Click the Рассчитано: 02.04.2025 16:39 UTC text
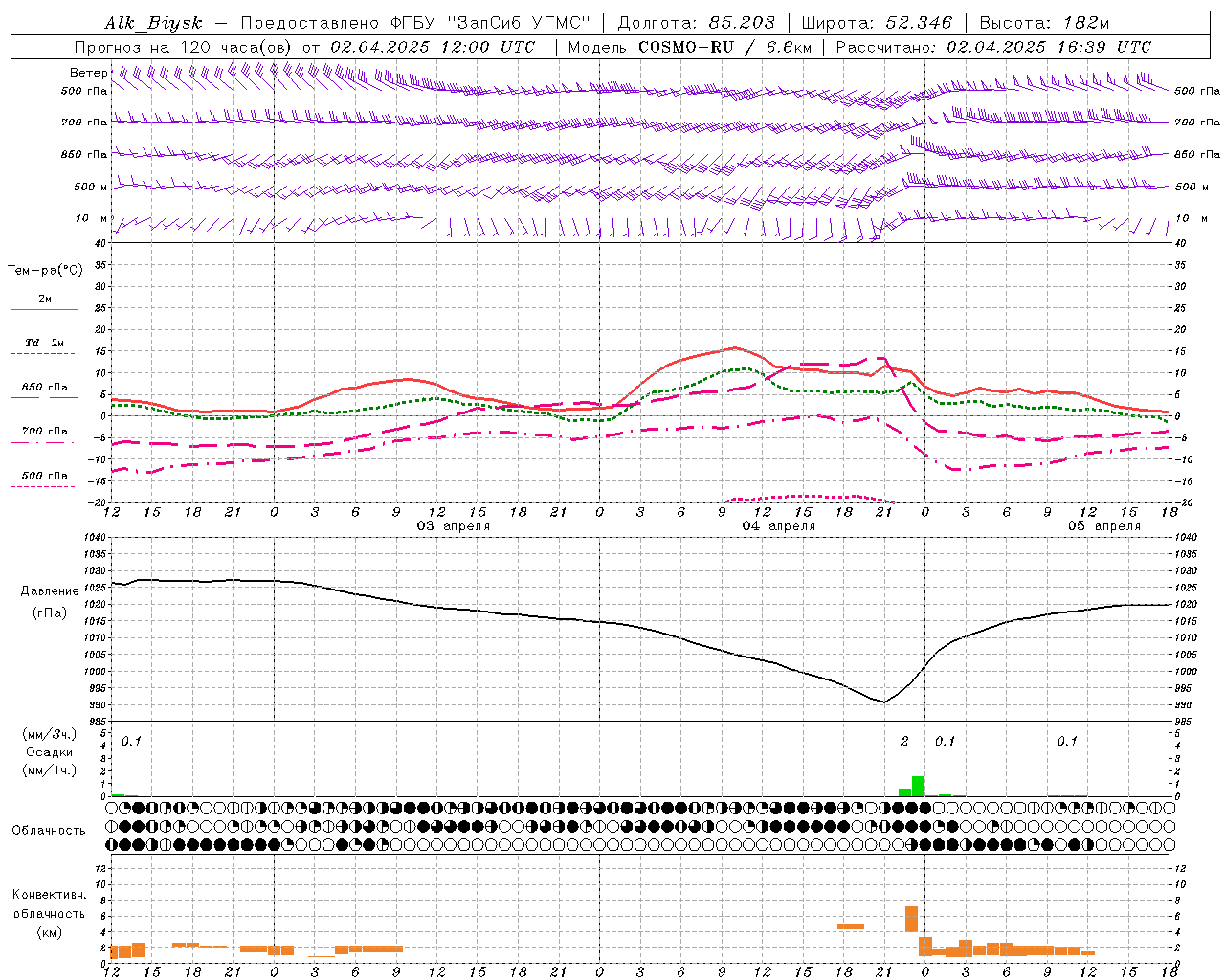 click(993, 47)
